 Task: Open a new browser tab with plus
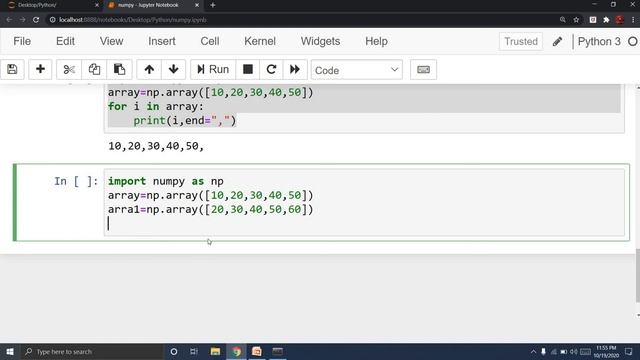point(213,5)
